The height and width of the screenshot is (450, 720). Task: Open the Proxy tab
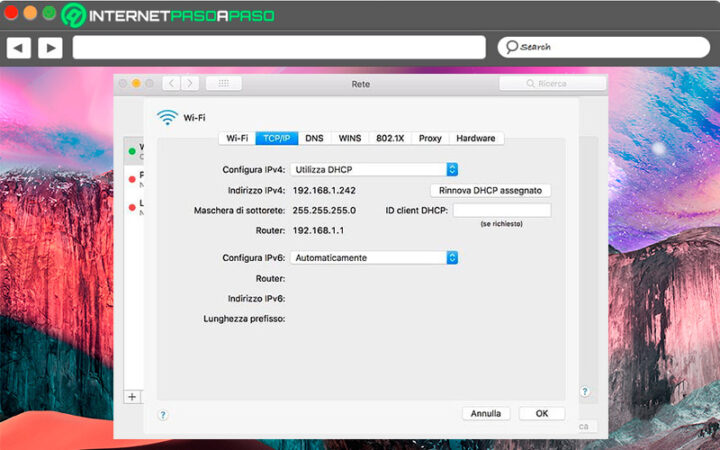[430, 138]
